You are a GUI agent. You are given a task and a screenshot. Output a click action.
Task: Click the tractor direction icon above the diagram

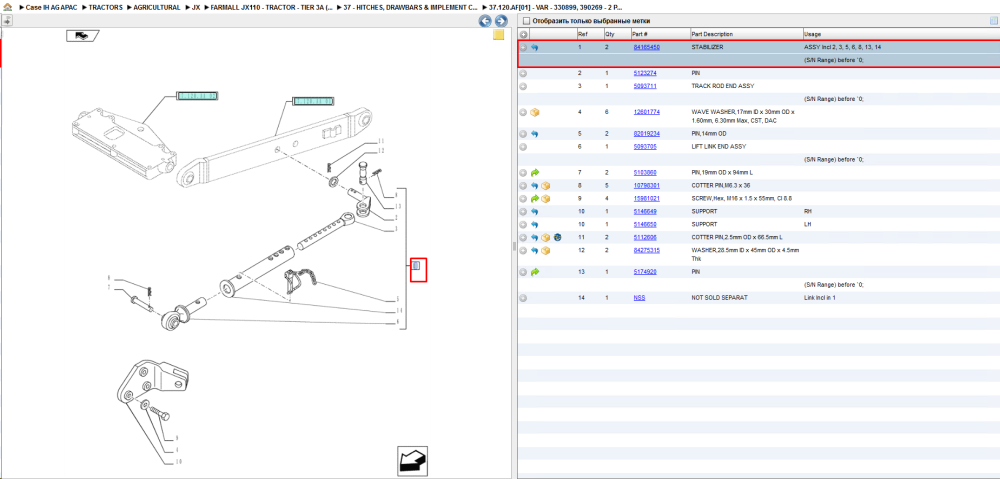81,36
